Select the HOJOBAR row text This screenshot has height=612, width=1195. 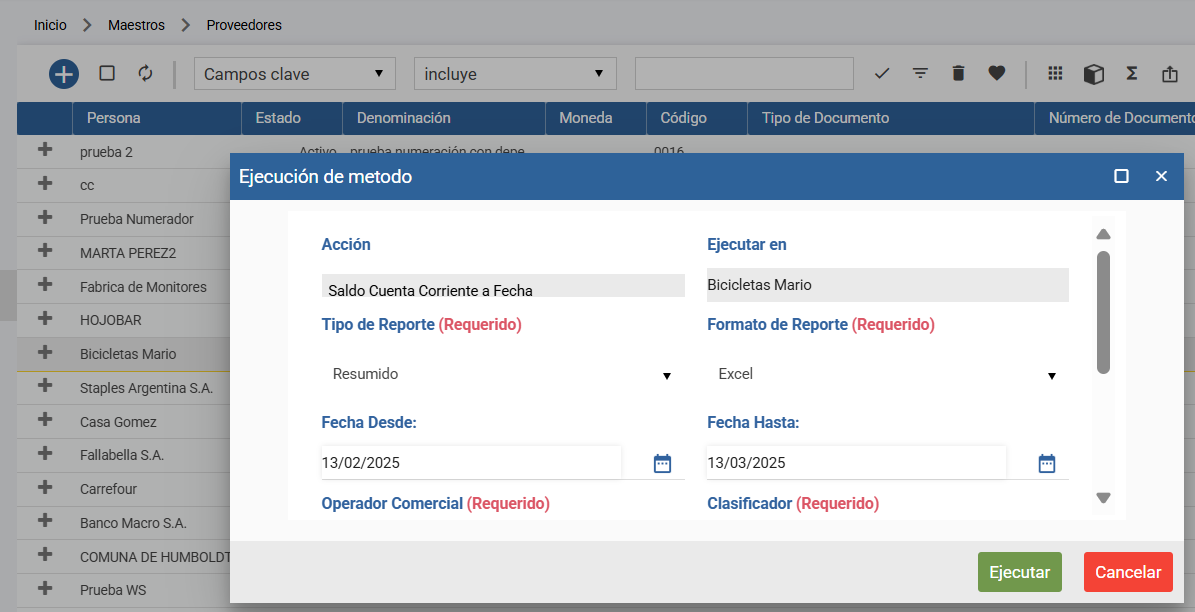(111, 320)
